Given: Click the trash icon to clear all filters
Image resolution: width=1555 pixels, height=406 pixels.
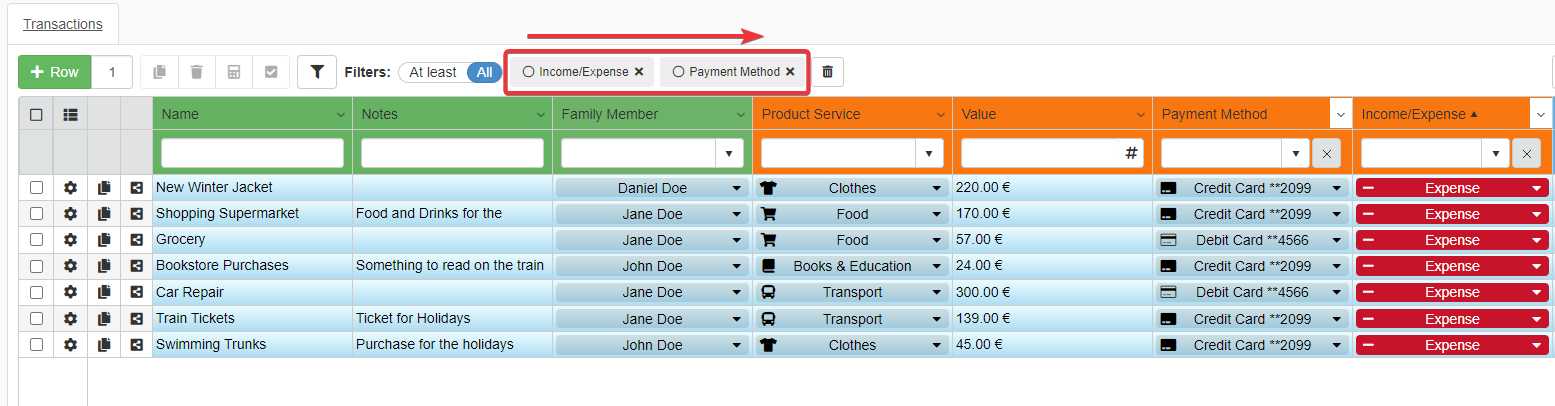Looking at the screenshot, I should (x=827, y=72).
